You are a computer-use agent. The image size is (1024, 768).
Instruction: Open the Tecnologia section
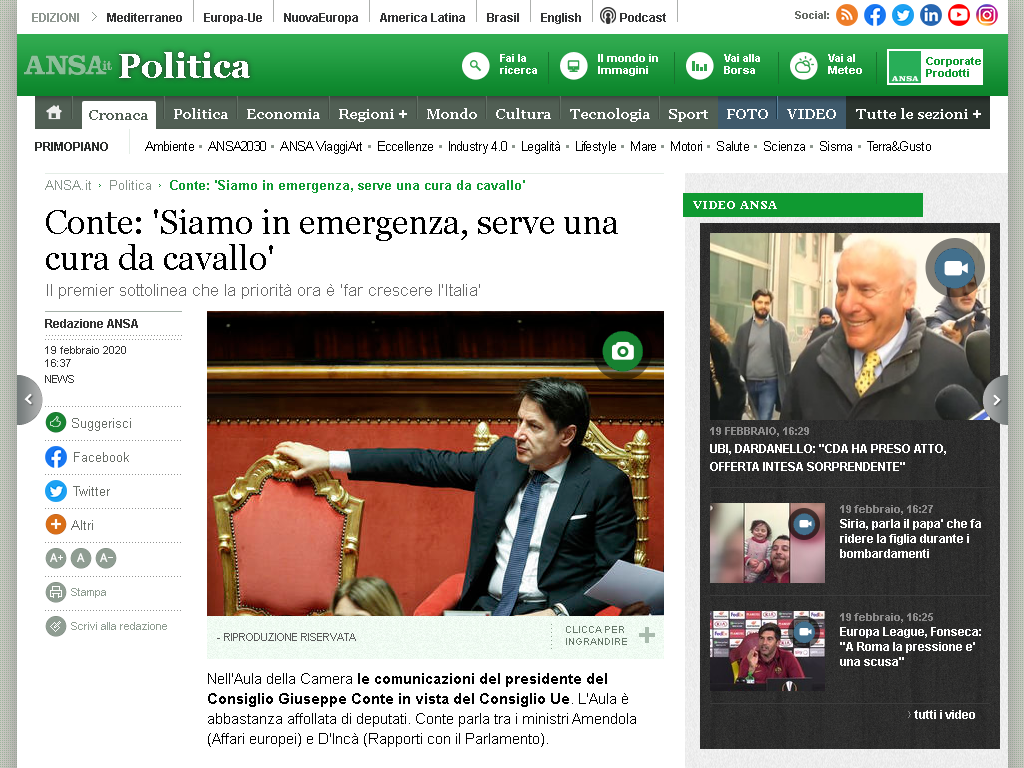(x=609, y=114)
